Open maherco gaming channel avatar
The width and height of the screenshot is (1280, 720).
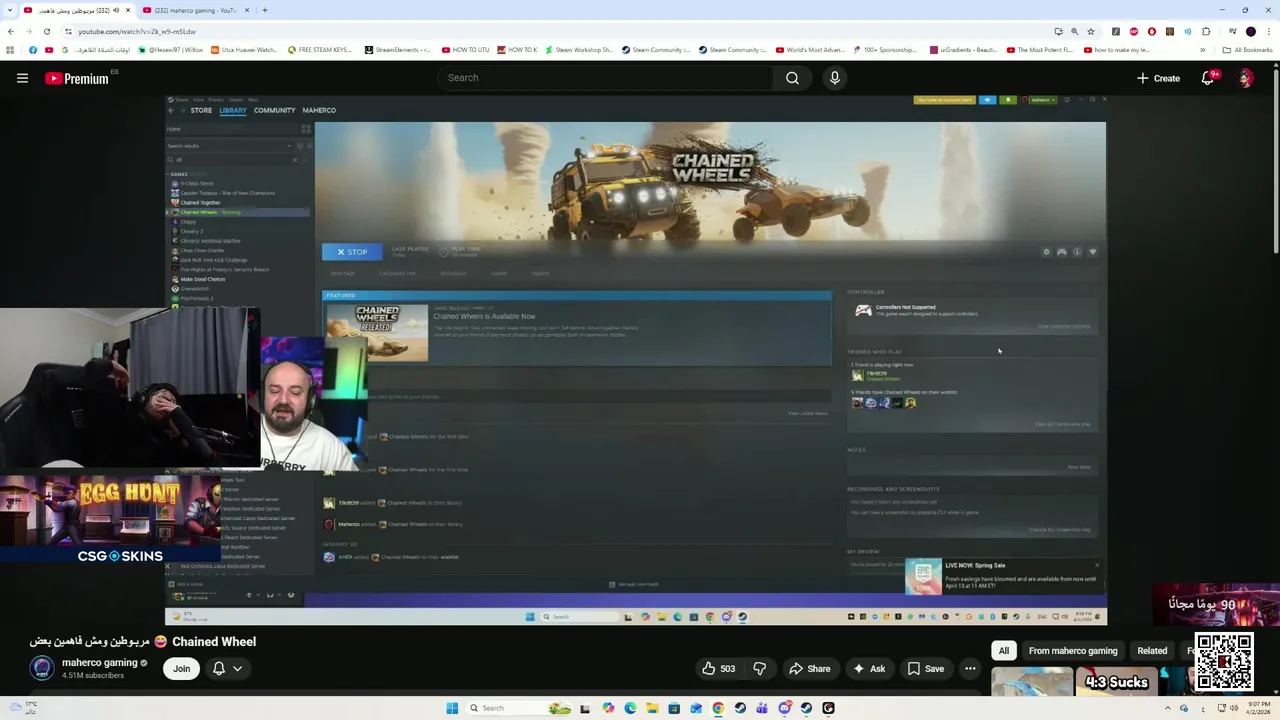coord(41,668)
